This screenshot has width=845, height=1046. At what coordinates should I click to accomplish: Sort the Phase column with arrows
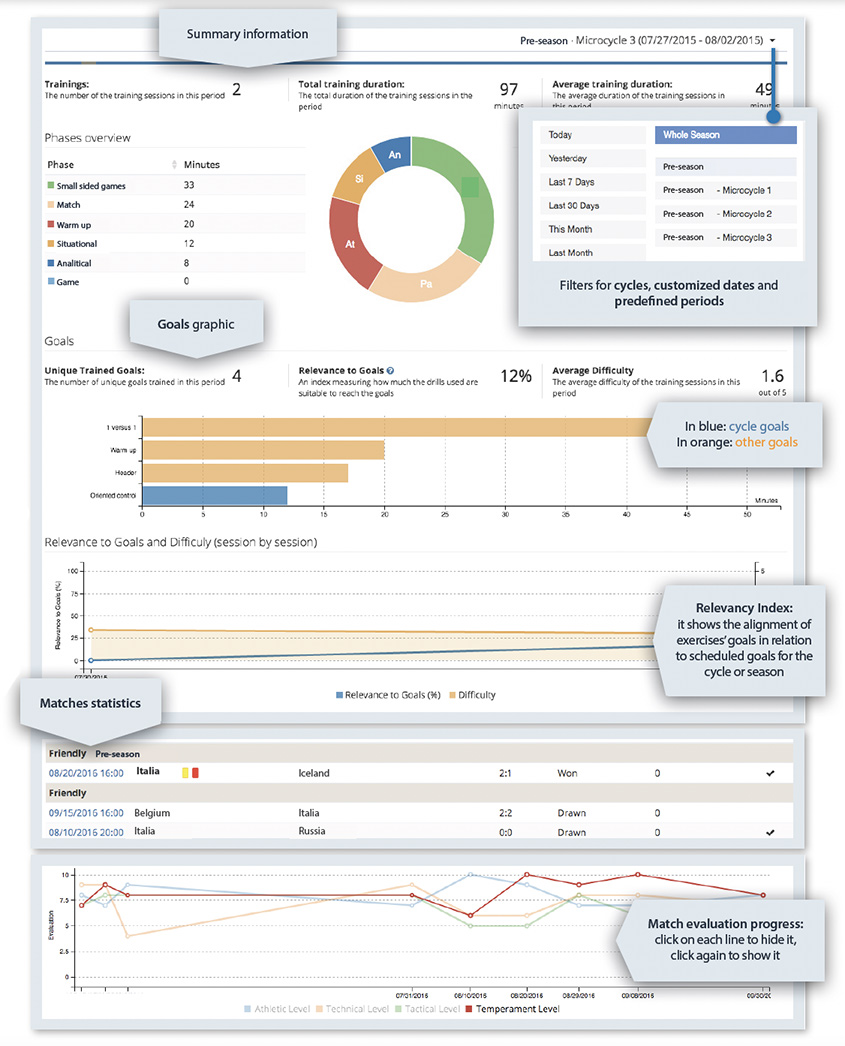pos(174,165)
